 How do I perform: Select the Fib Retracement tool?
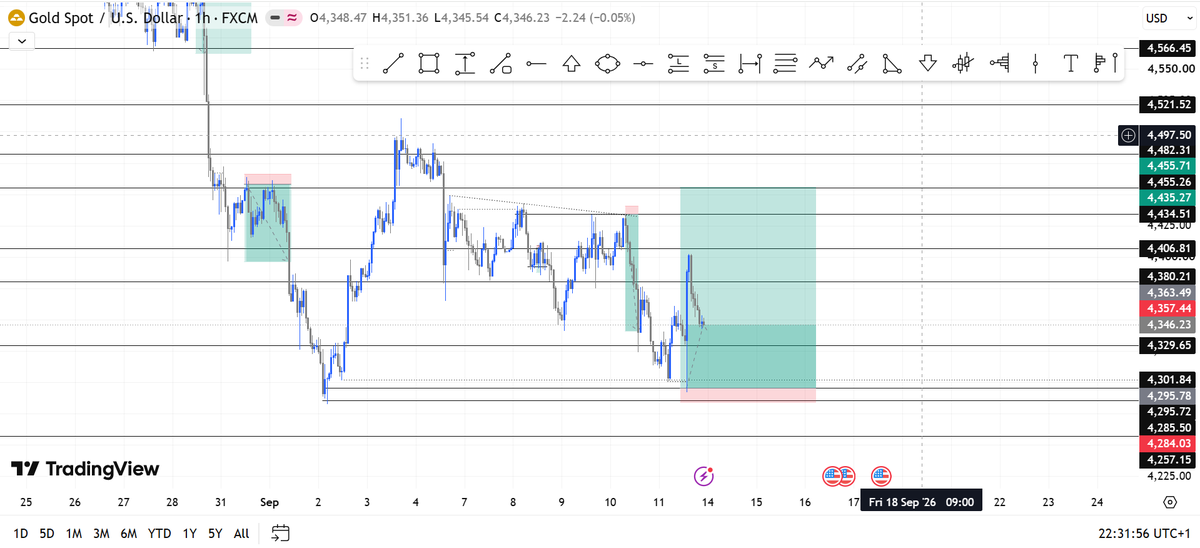(786, 64)
